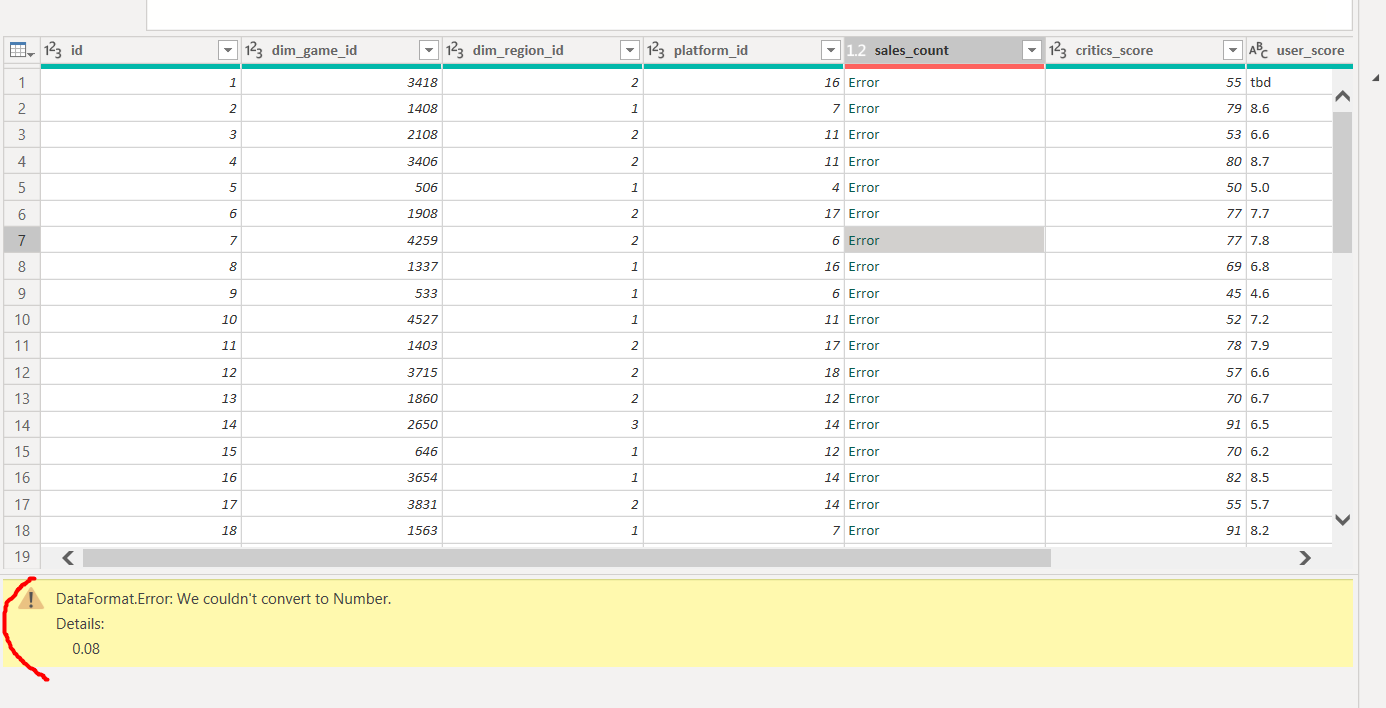1386x708 pixels.
Task: Click user_score value 5.0 in row 5
Action: [x=1289, y=187]
